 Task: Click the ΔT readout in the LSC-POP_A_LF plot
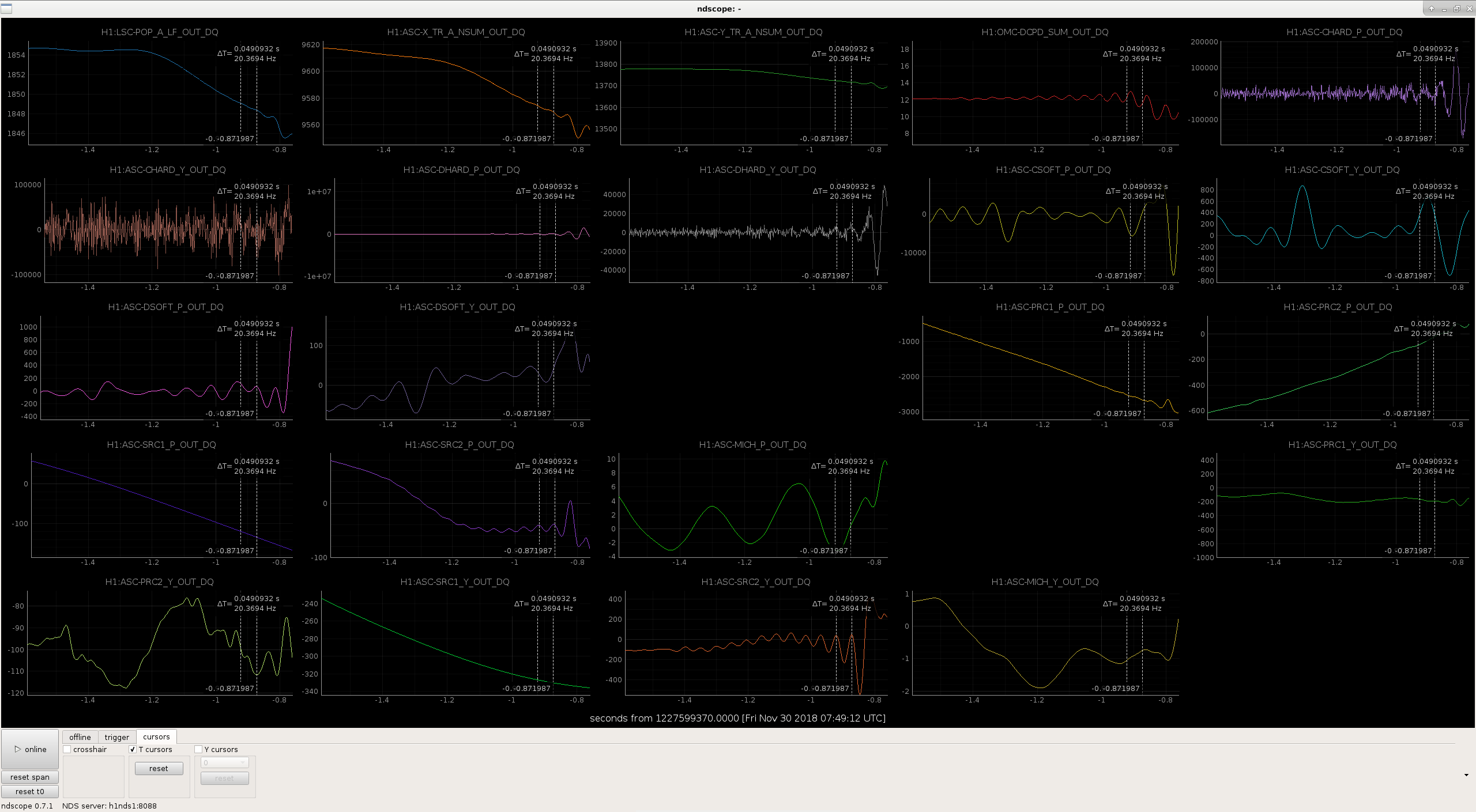248,54
